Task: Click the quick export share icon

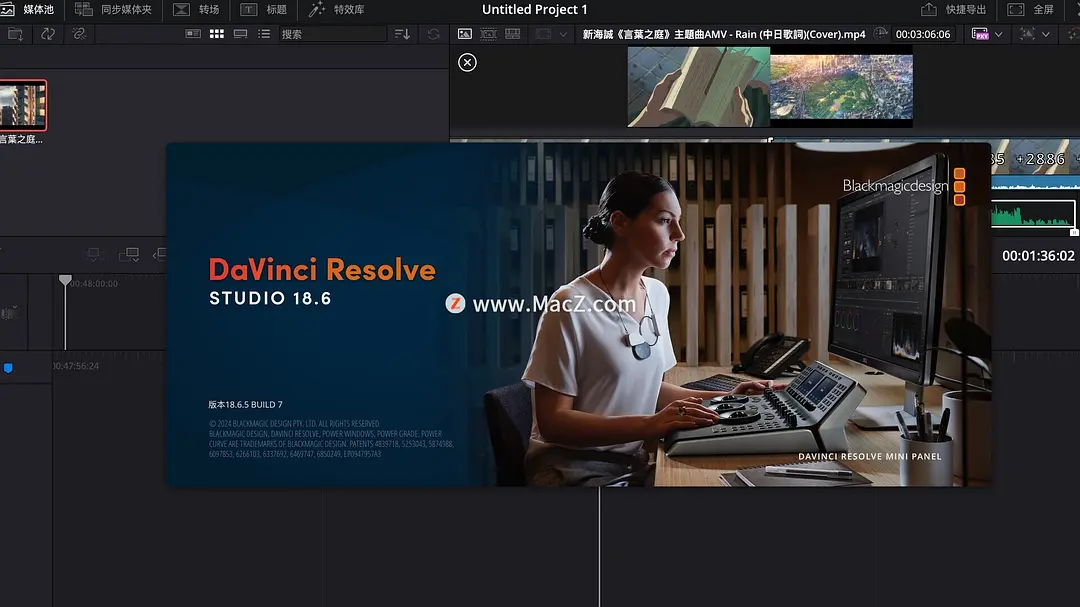Action: 928,10
